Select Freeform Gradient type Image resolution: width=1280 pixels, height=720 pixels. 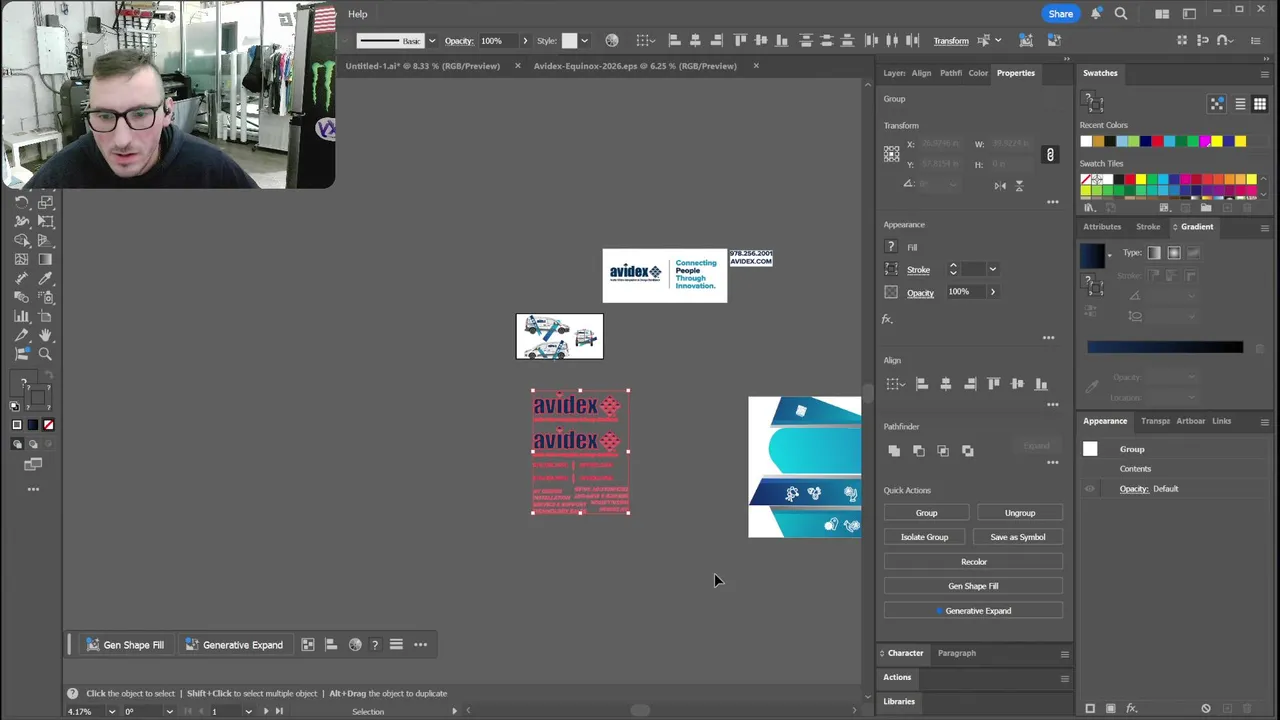pyautogui.click(x=1193, y=253)
